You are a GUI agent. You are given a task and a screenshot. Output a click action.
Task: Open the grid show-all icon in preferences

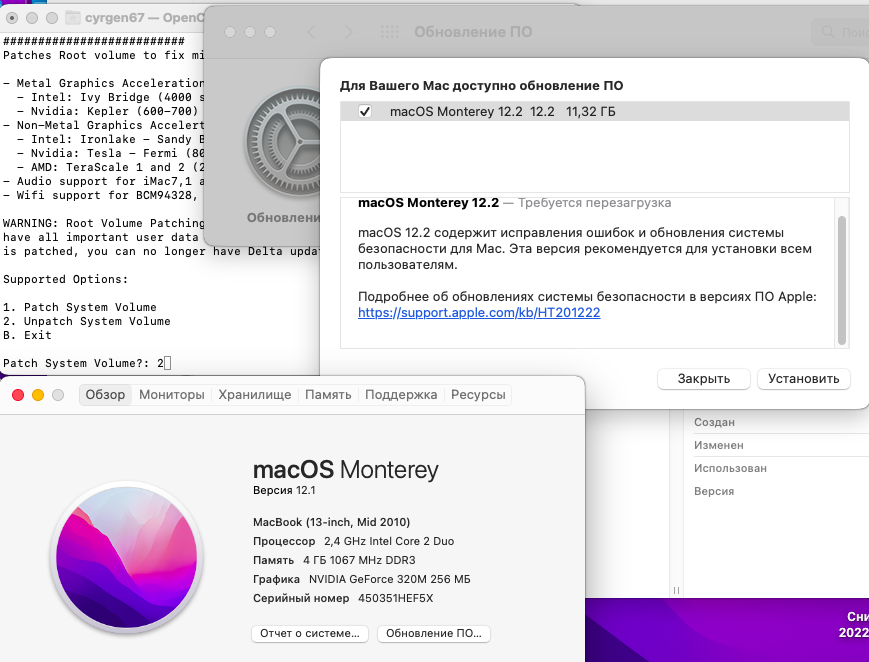pyautogui.click(x=390, y=32)
